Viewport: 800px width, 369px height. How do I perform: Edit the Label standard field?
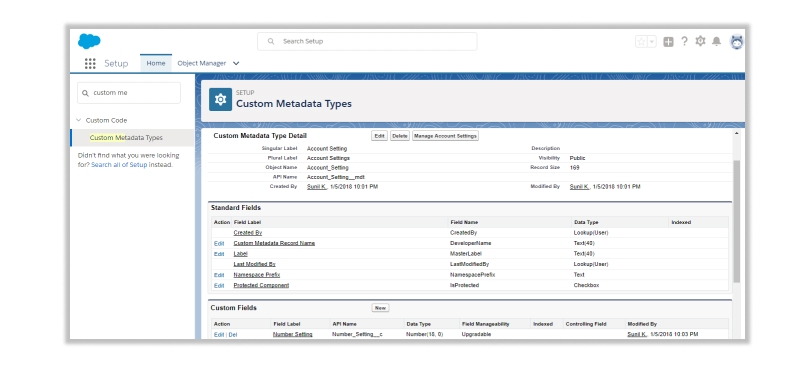219,254
